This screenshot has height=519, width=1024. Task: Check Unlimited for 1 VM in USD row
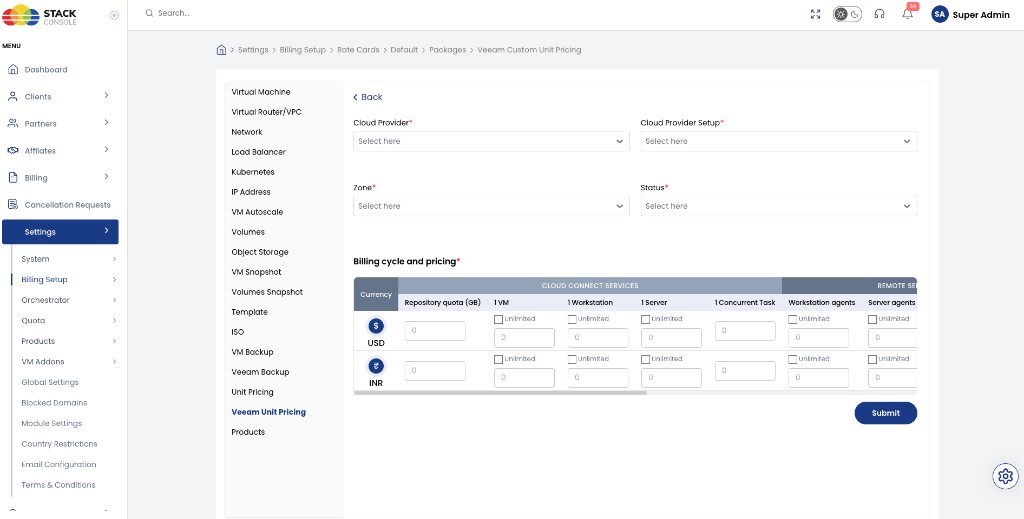(498, 319)
